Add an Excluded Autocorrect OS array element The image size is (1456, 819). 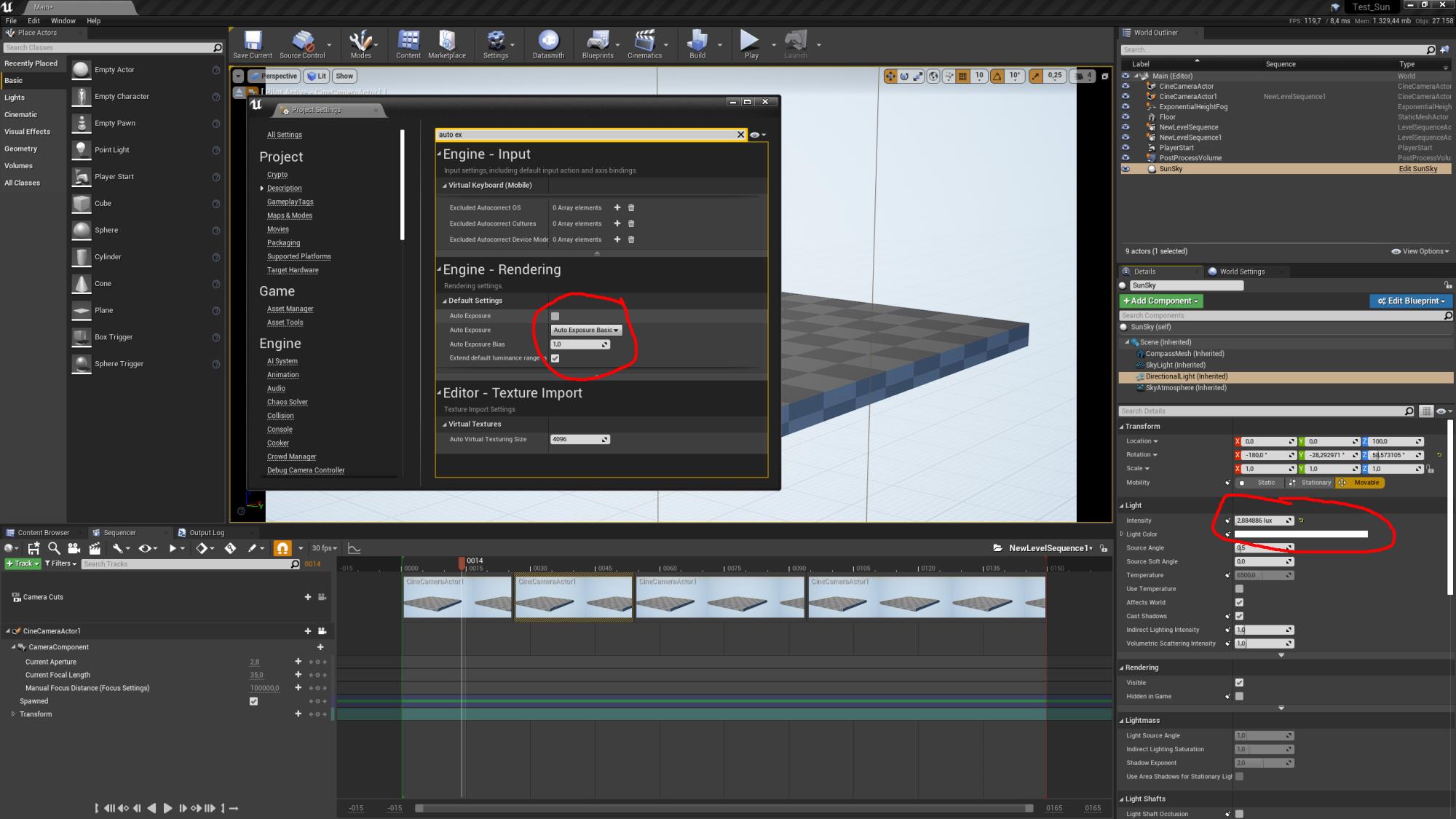tap(617, 207)
